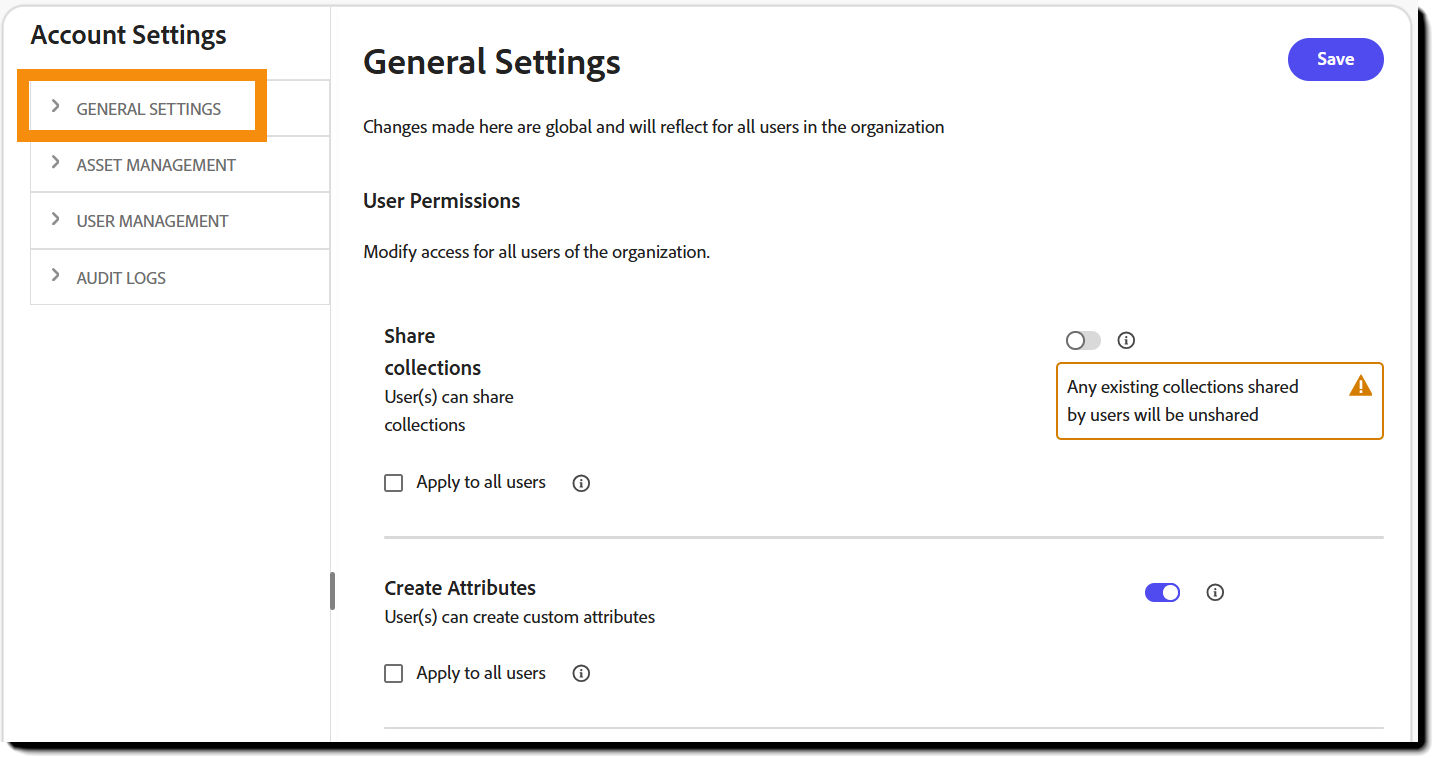
Task: Expand the Audit Logs section chevron
Action: pyautogui.click(x=58, y=277)
